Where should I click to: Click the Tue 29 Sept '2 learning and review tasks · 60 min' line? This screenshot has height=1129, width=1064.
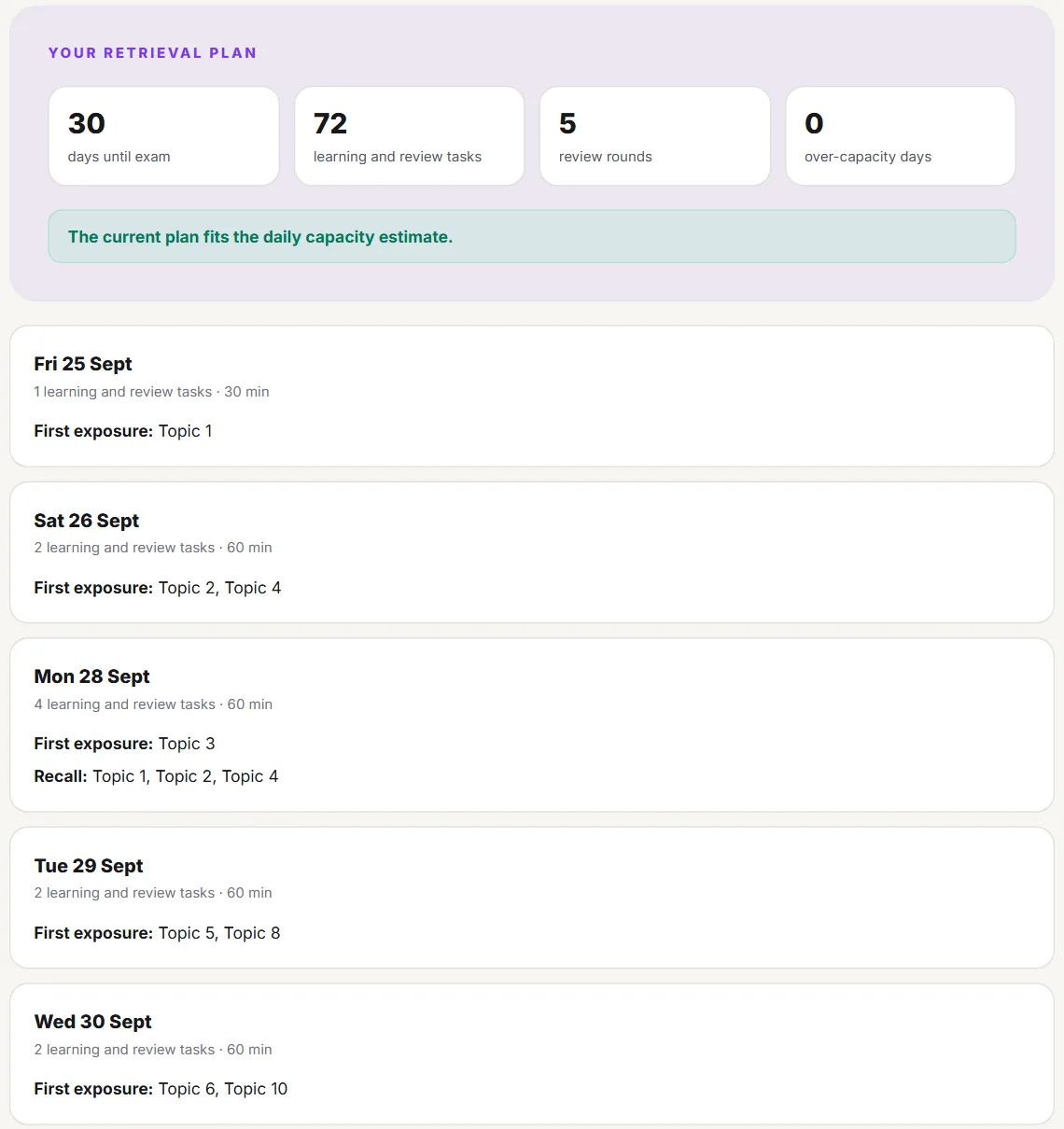(x=153, y=893)
